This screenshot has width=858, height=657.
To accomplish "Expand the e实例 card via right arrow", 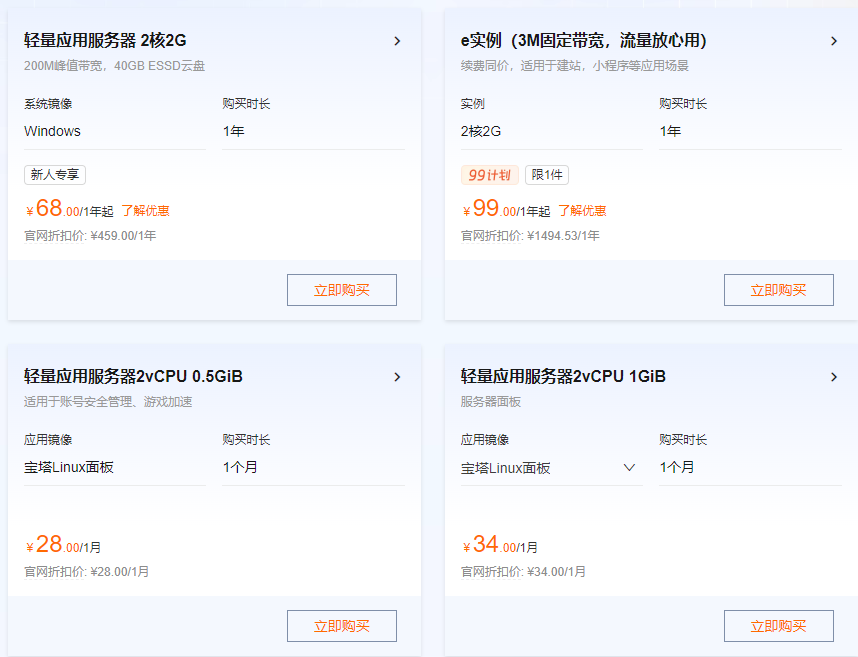I will tap(834, 41).
